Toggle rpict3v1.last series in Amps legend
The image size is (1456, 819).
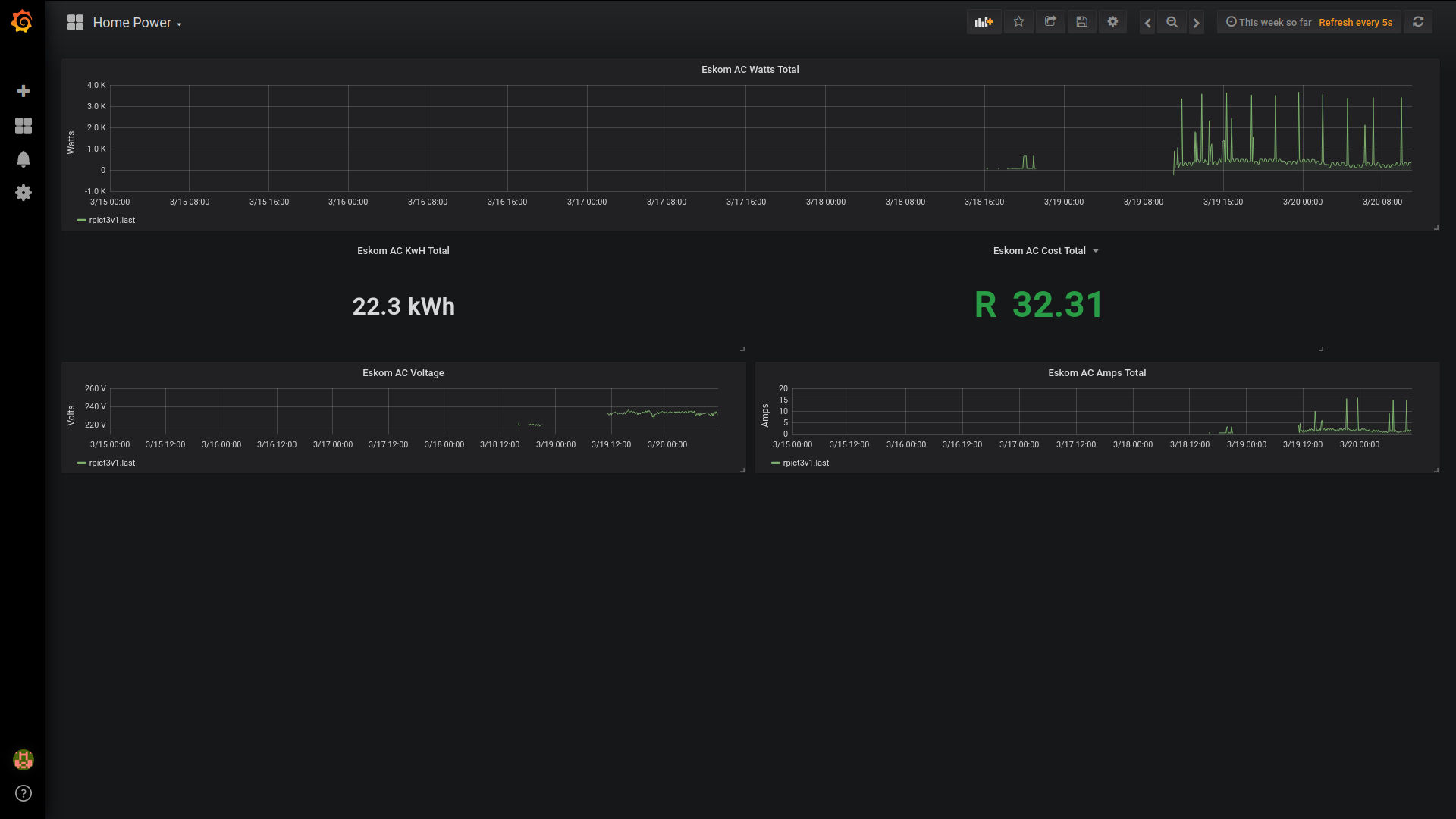tap(806, 463)
